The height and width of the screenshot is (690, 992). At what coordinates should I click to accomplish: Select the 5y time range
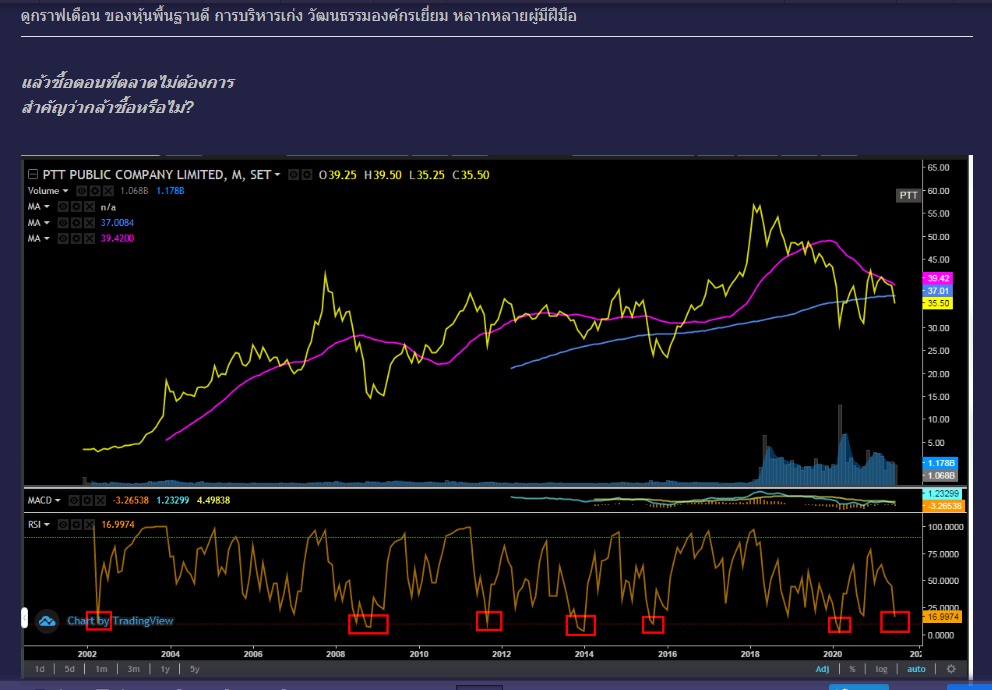[x=195, y=668]
